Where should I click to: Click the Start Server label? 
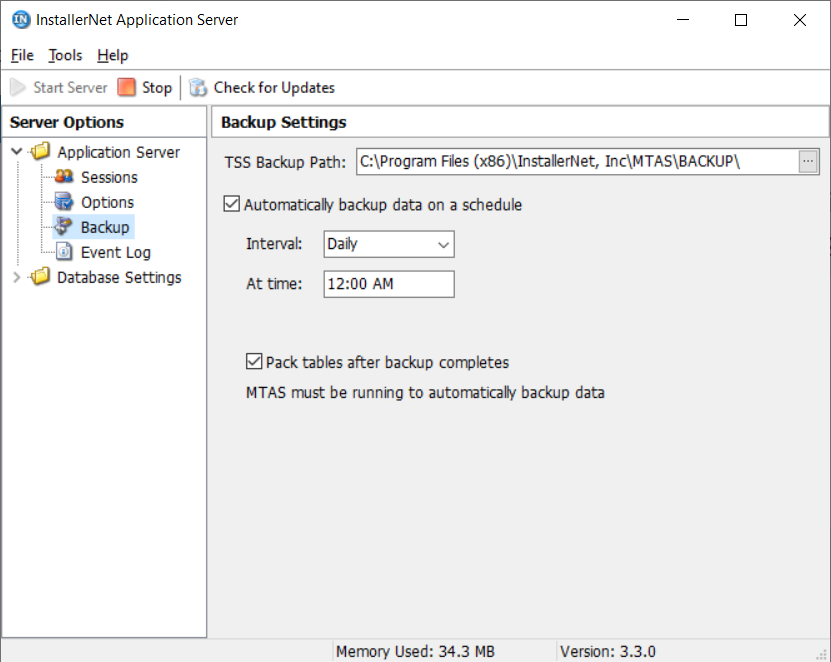tap(70, 87)
